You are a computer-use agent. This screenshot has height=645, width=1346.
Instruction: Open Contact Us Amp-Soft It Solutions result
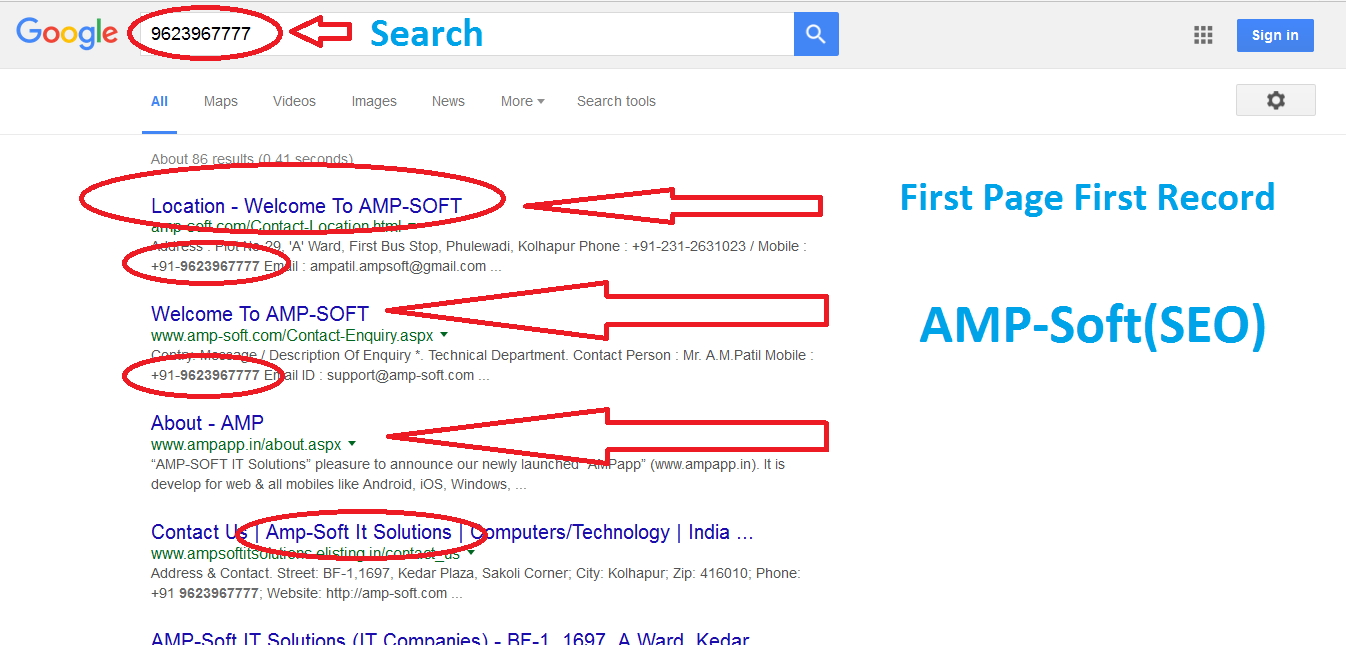[x=452, y=532]
